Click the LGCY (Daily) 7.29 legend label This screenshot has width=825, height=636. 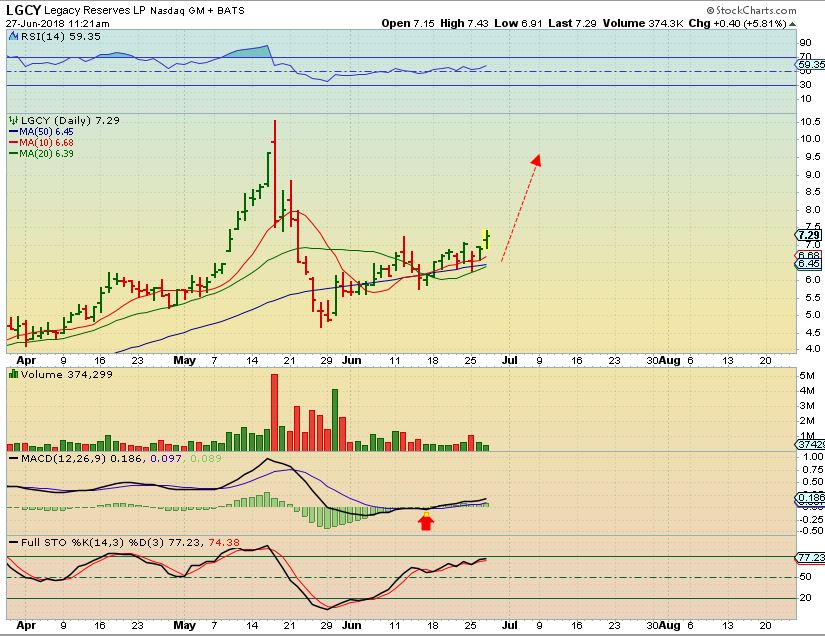[70, 120]
